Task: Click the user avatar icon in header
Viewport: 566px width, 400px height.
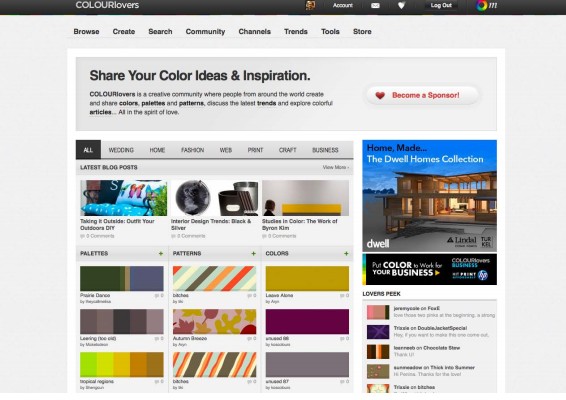Action: [310, 5]
